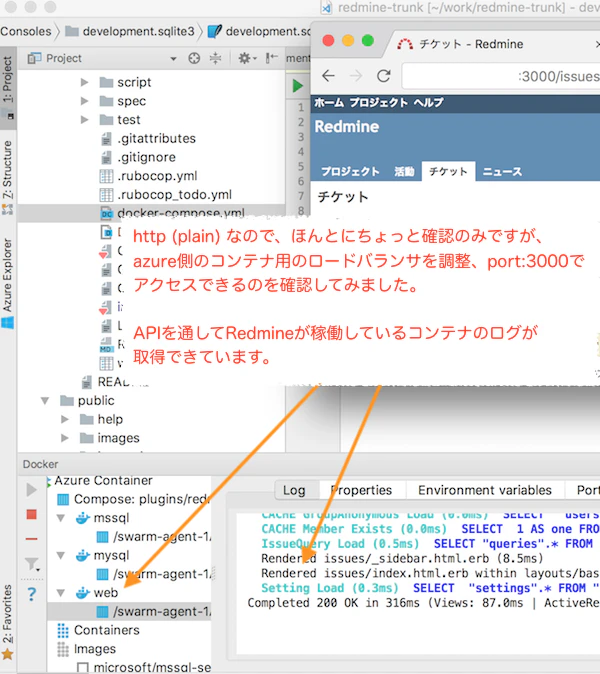
Task: Click the favorites star icon in left sidebar
Action: pyautogui.click(x=7, y=655)
